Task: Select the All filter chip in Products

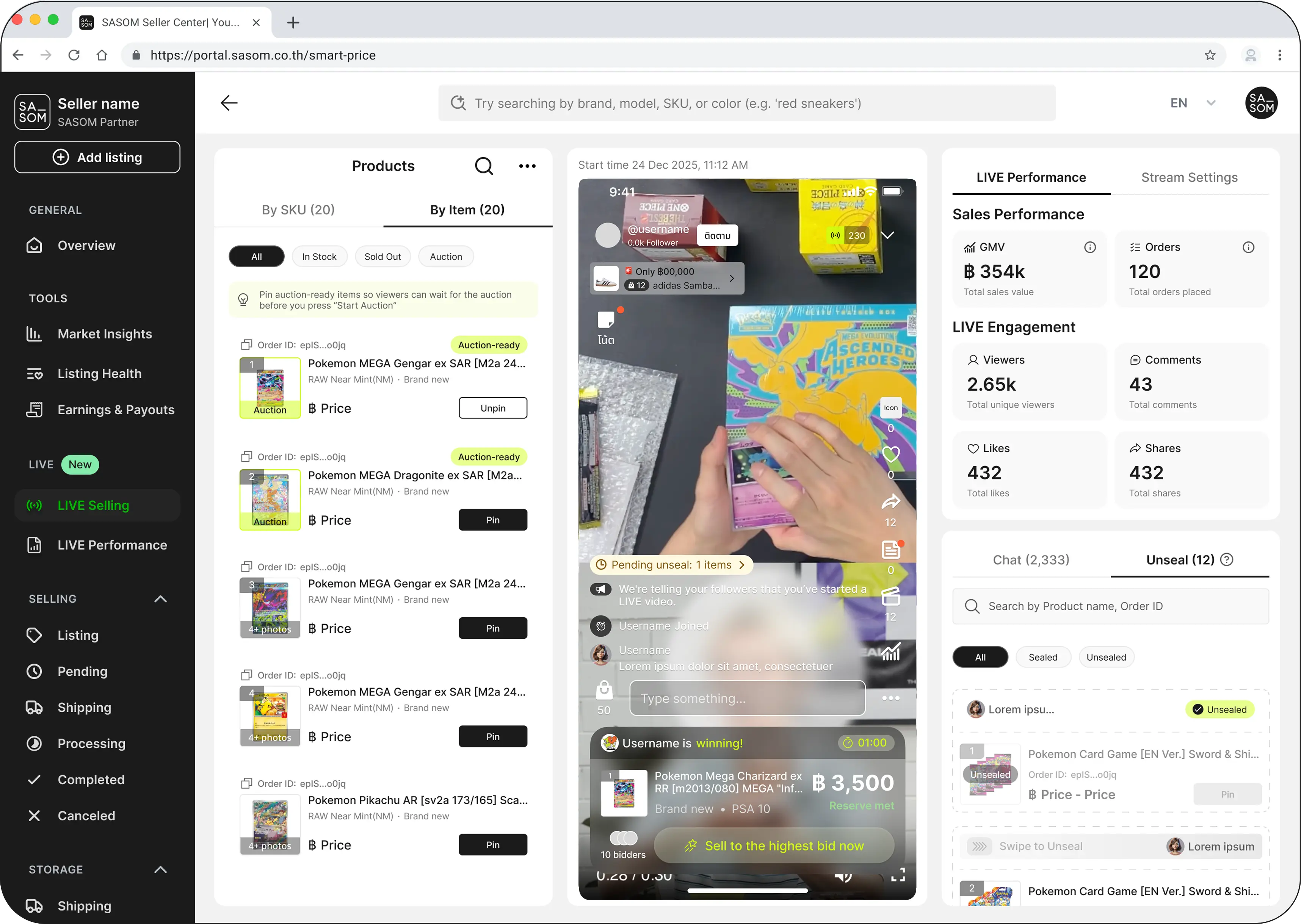Action: (257, 257)
